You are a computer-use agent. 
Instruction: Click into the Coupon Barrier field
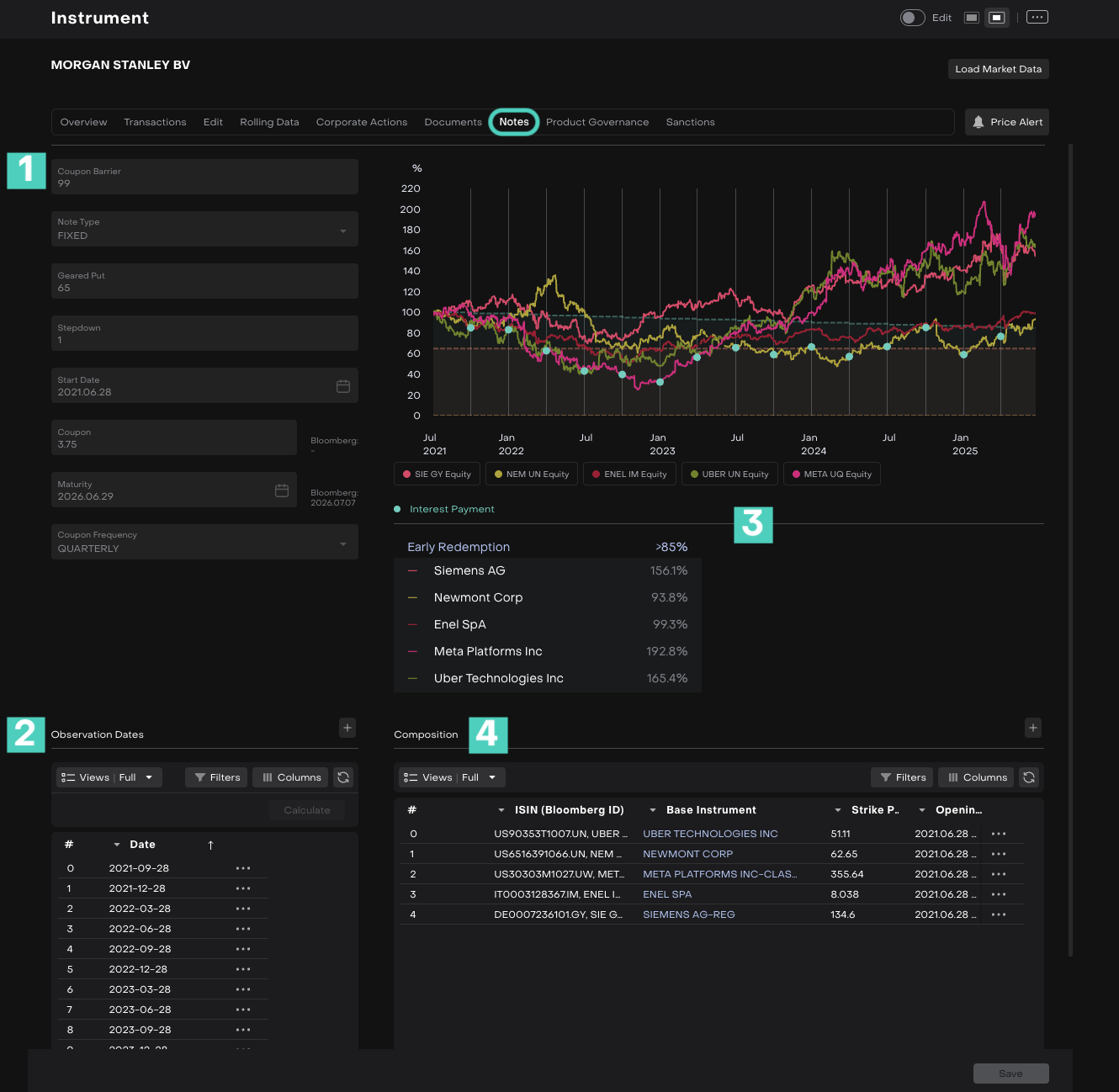tap(204, 178)
